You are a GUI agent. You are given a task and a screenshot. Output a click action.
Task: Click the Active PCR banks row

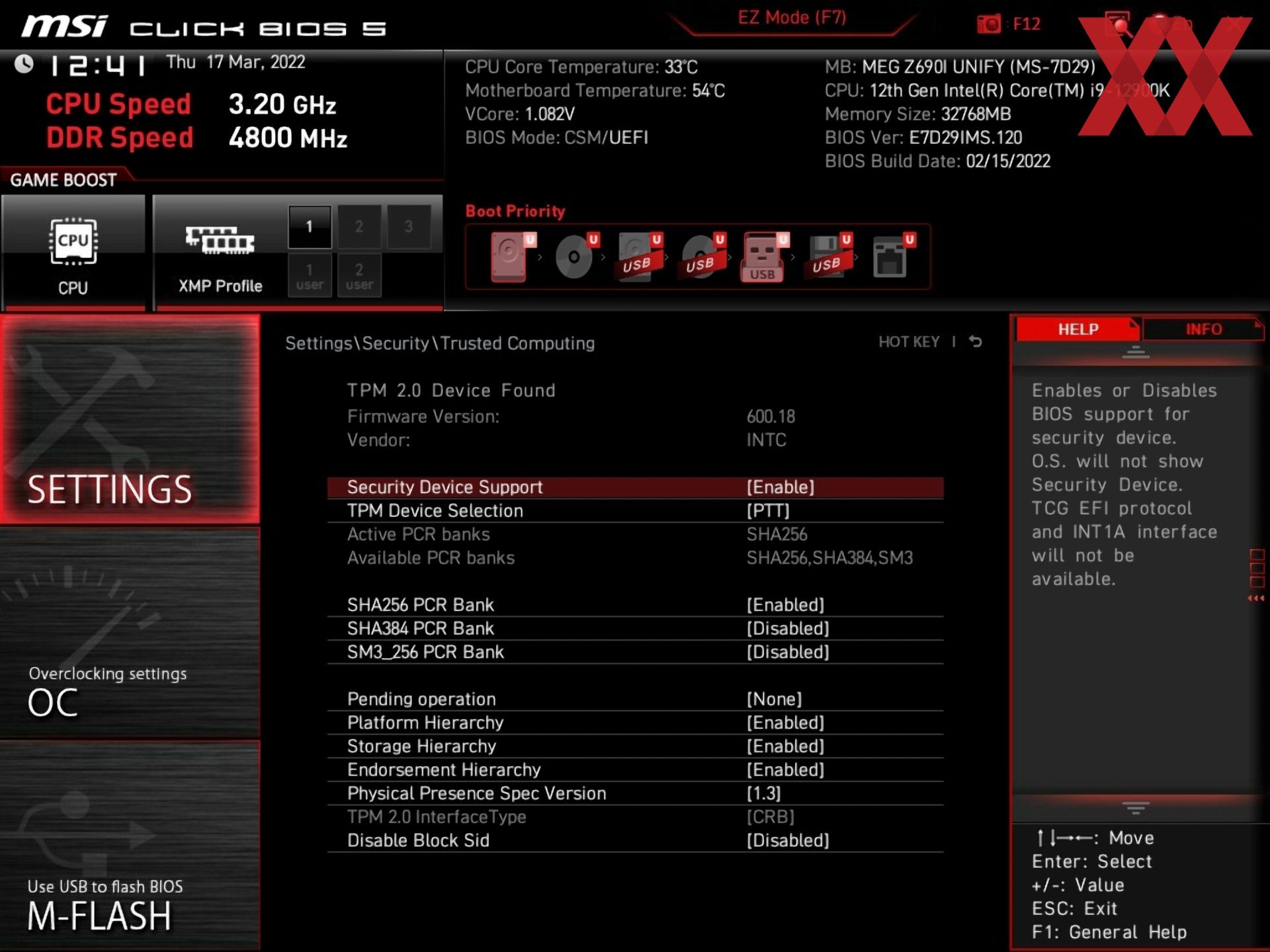(635, 534)
